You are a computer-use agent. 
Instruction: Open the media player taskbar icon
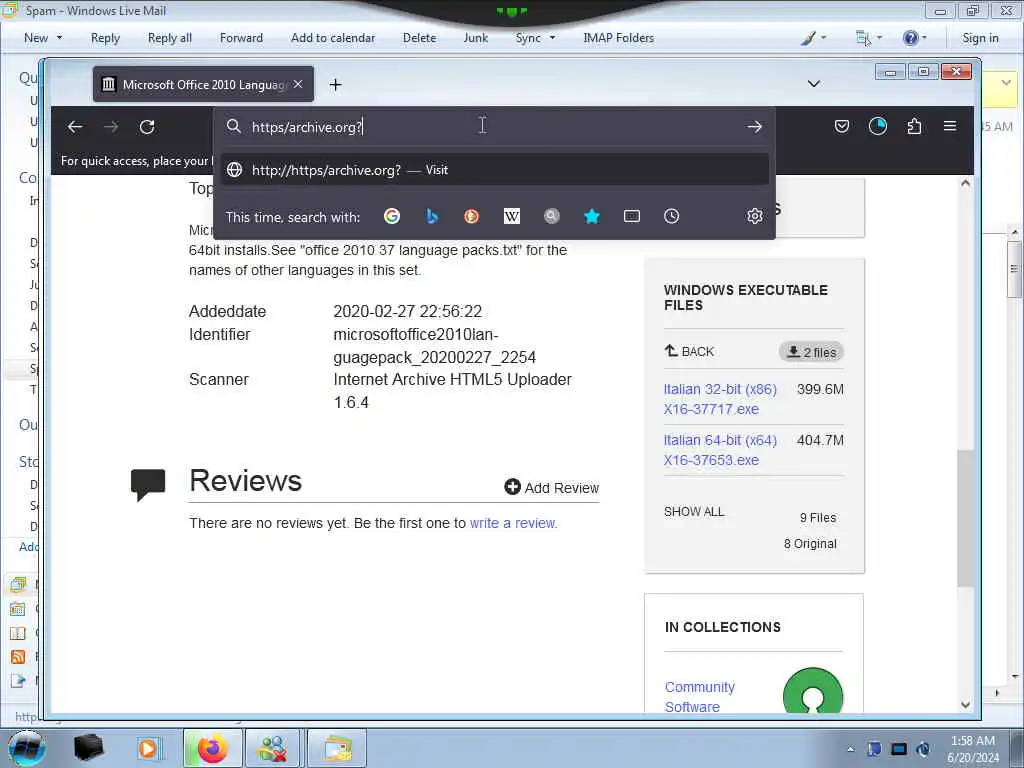(149, 748)
